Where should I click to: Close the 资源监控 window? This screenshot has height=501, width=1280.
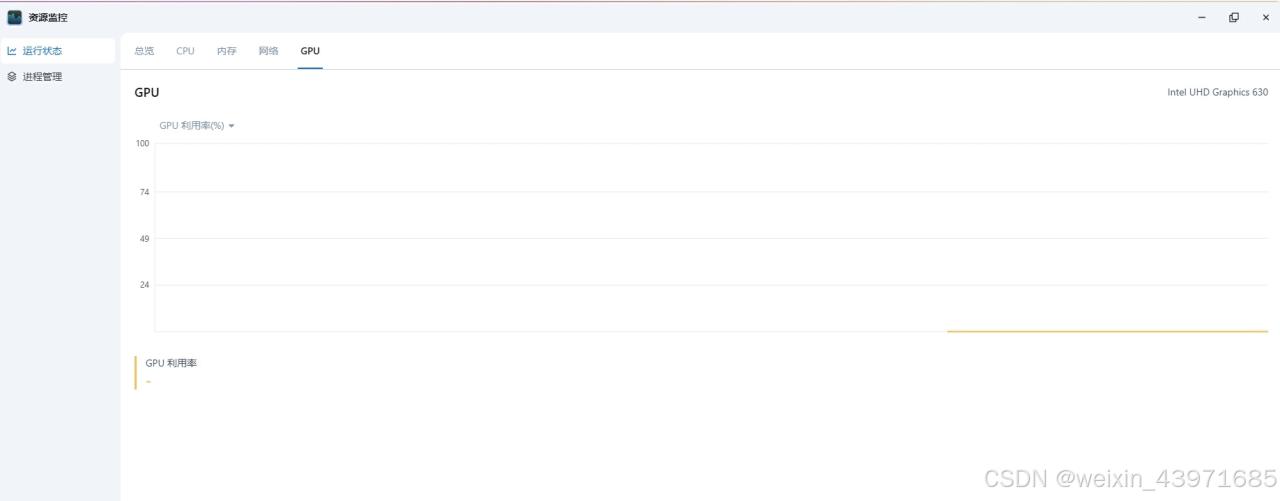(x=1266, y=17)
